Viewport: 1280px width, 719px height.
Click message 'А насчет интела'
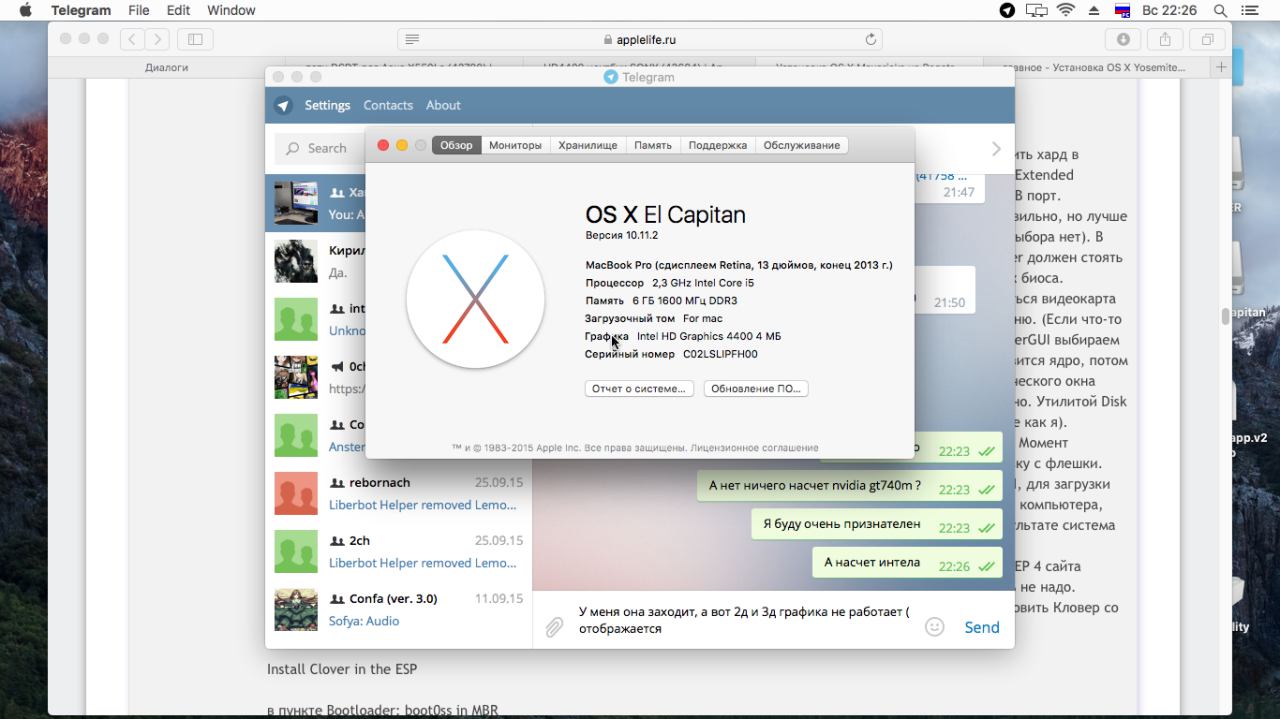[908, 563]
